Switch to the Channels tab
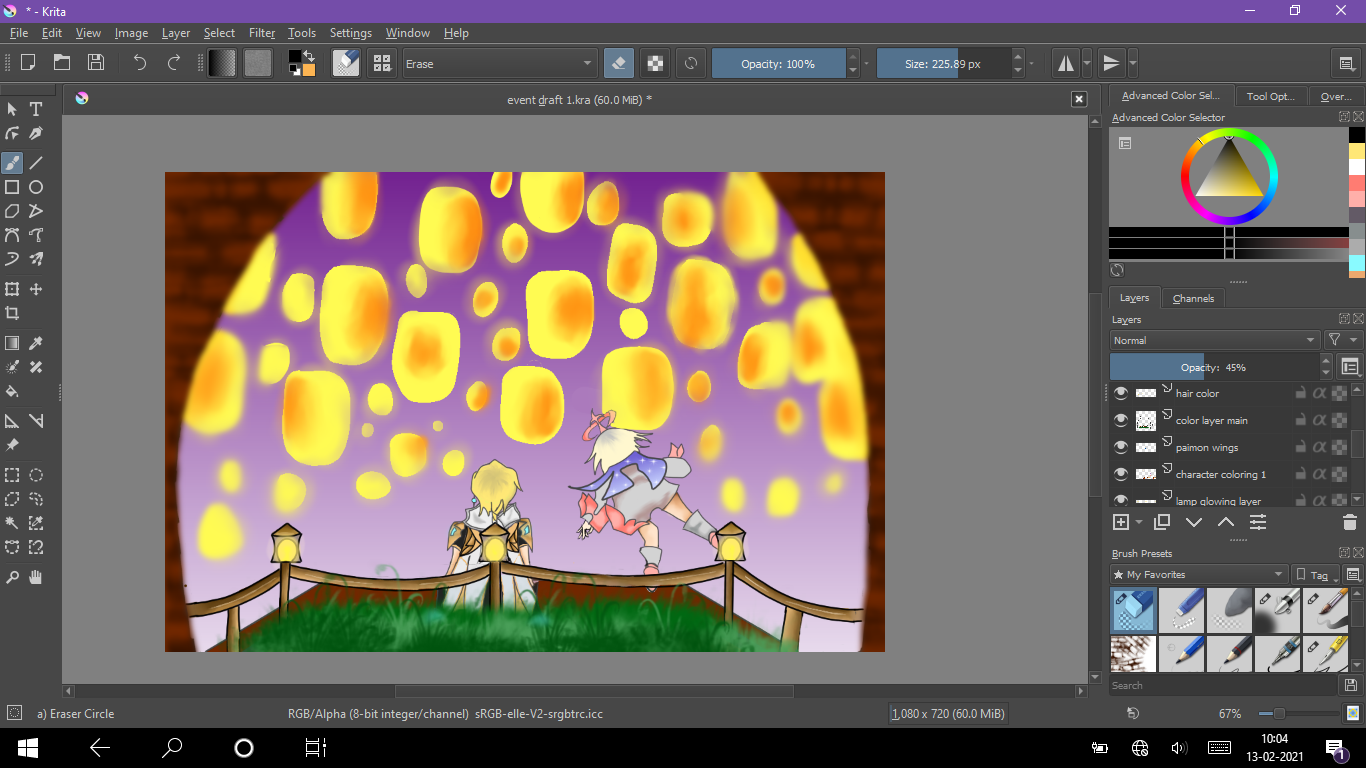 coord(1193,298)
